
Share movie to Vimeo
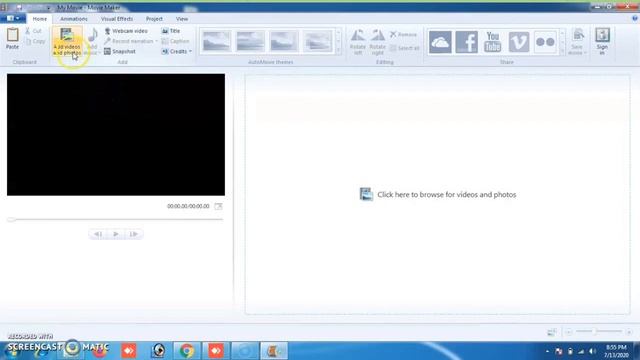519,42
